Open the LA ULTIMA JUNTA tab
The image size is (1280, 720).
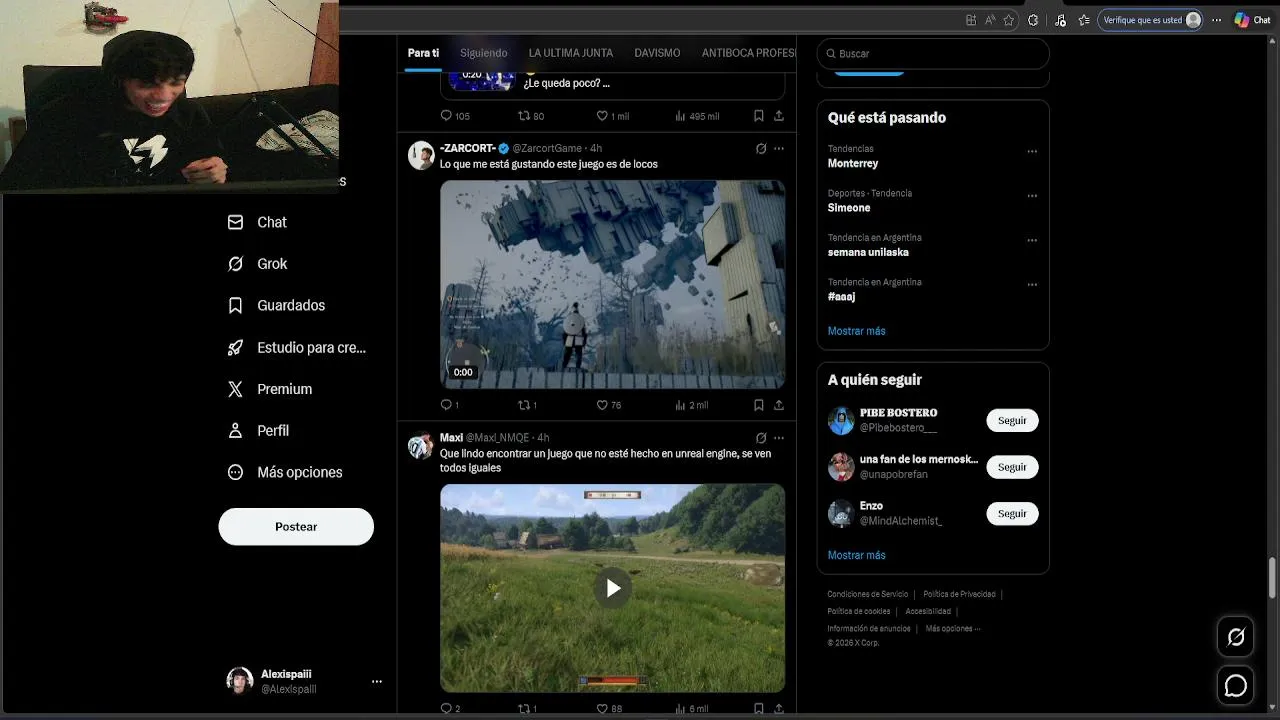[571, 53]
